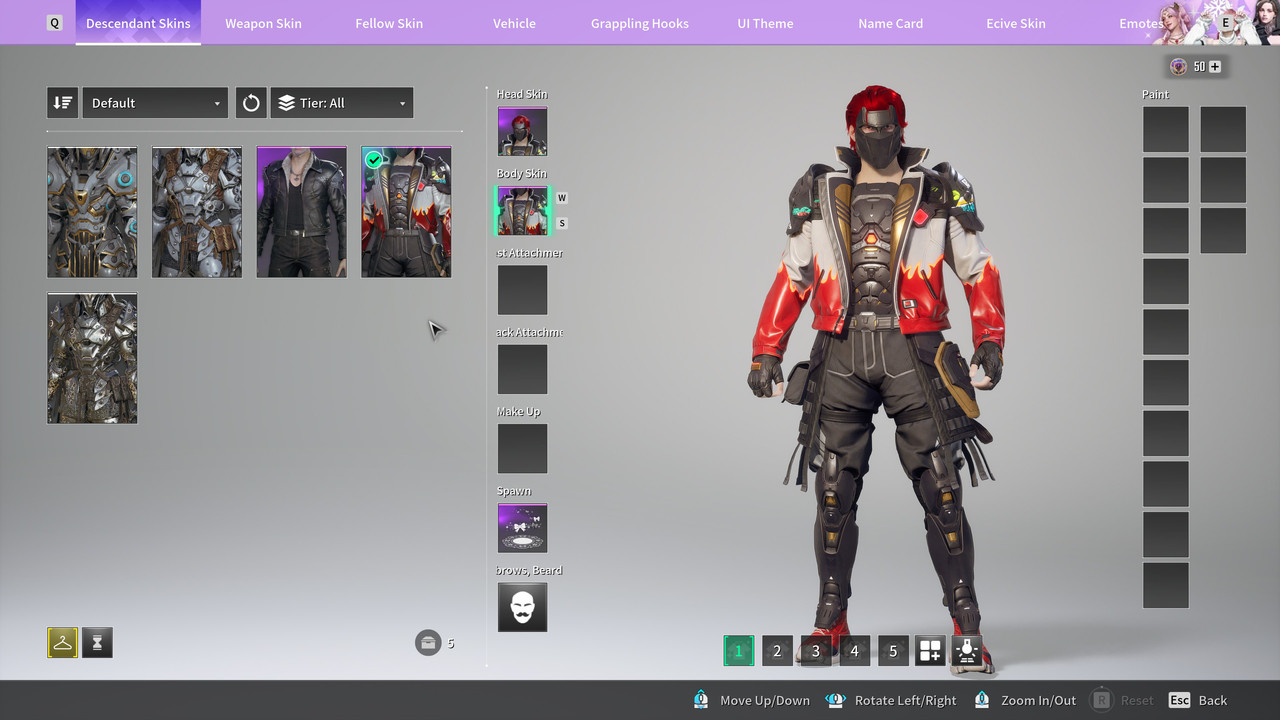Choose the silver armor skin with leather straps
The width and height of the screenshot is (1280, 720).
[x=197, y=212]
